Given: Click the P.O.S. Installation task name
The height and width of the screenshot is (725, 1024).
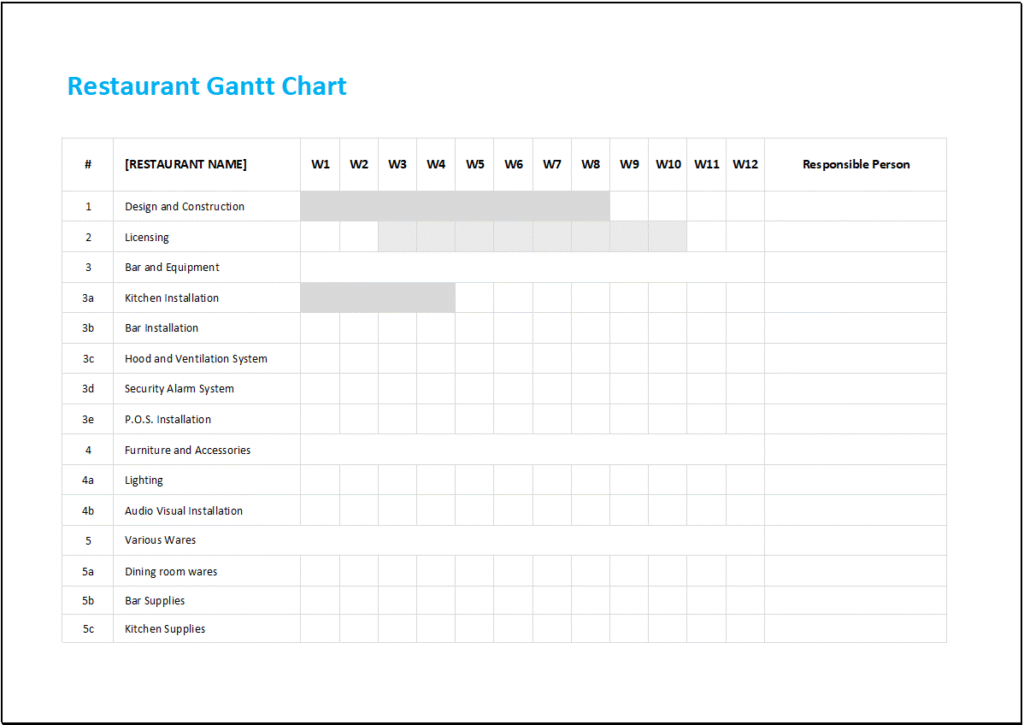Looking at the screenshot, I should pos(166,419).
